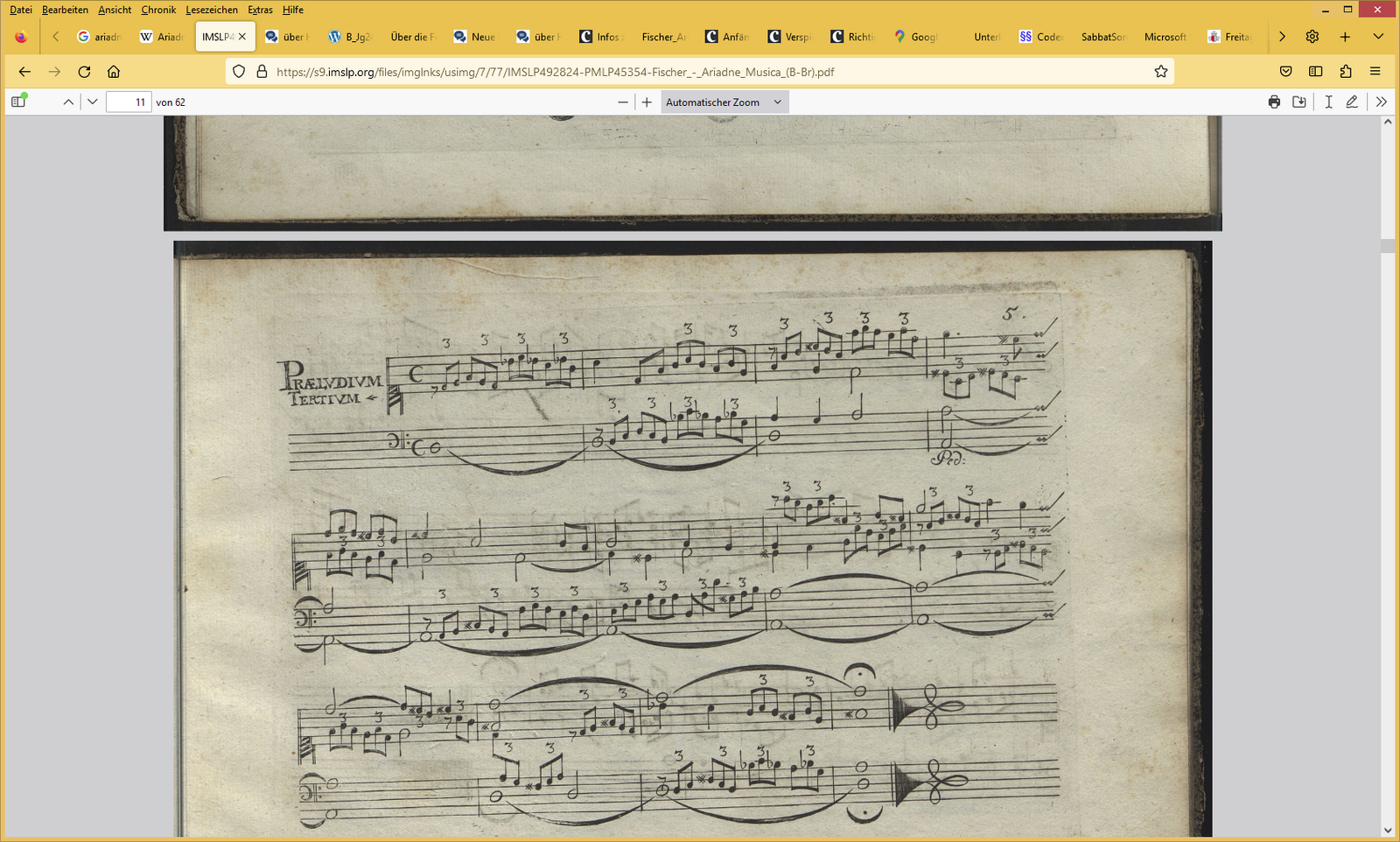
Task: Switch to the Richti tab
Action: [x=853, y=37]
